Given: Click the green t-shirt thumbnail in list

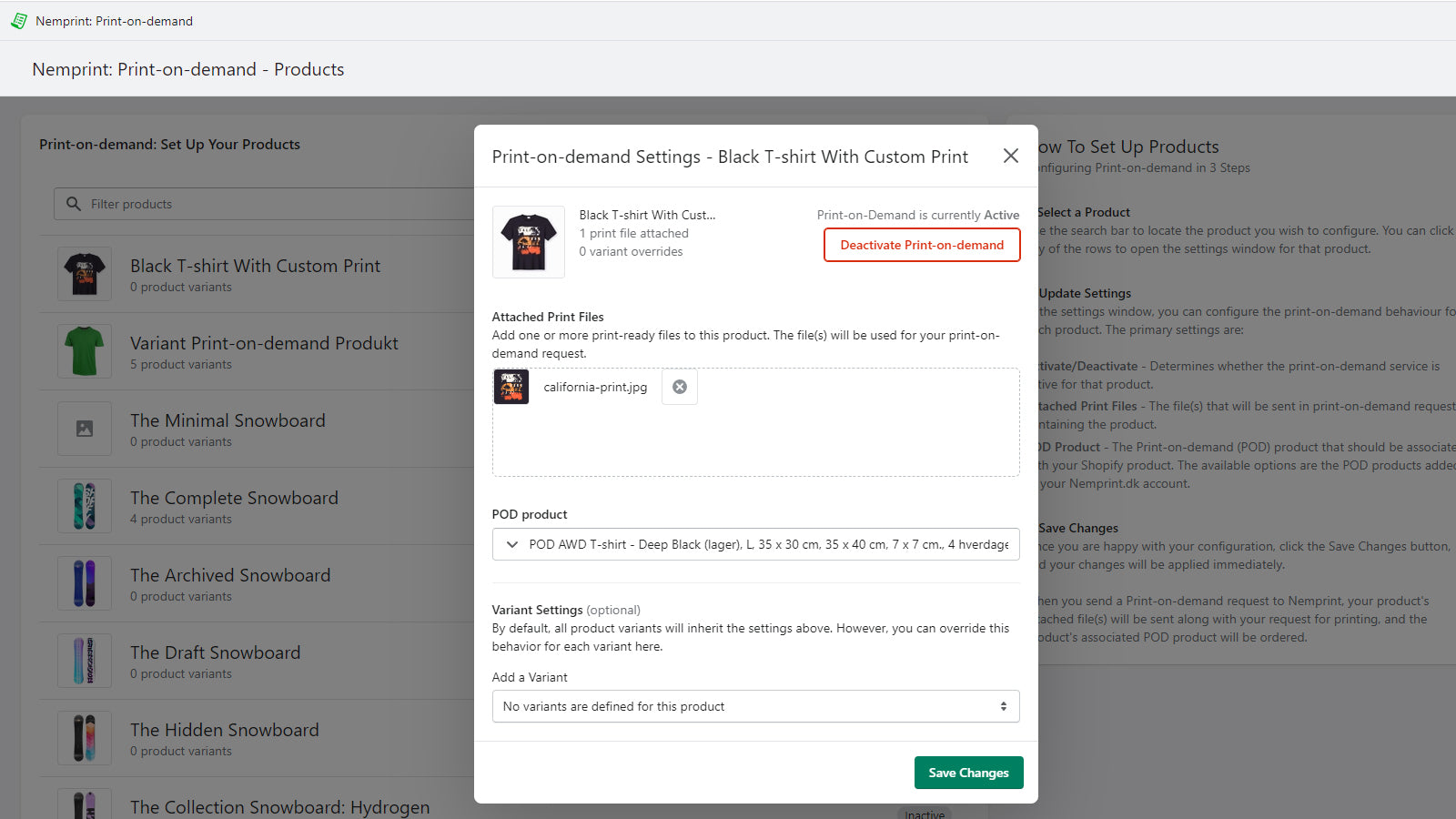Looking at the screenshot, I should coord(85,351).
